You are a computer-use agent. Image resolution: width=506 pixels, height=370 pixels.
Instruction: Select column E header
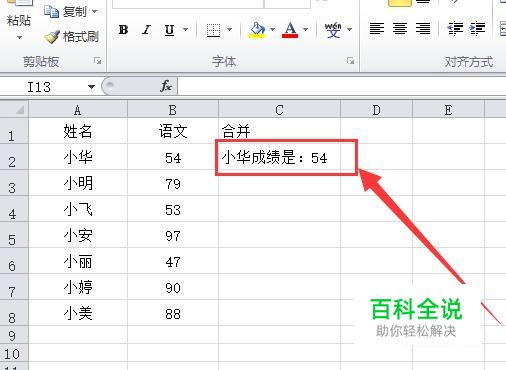448,110
